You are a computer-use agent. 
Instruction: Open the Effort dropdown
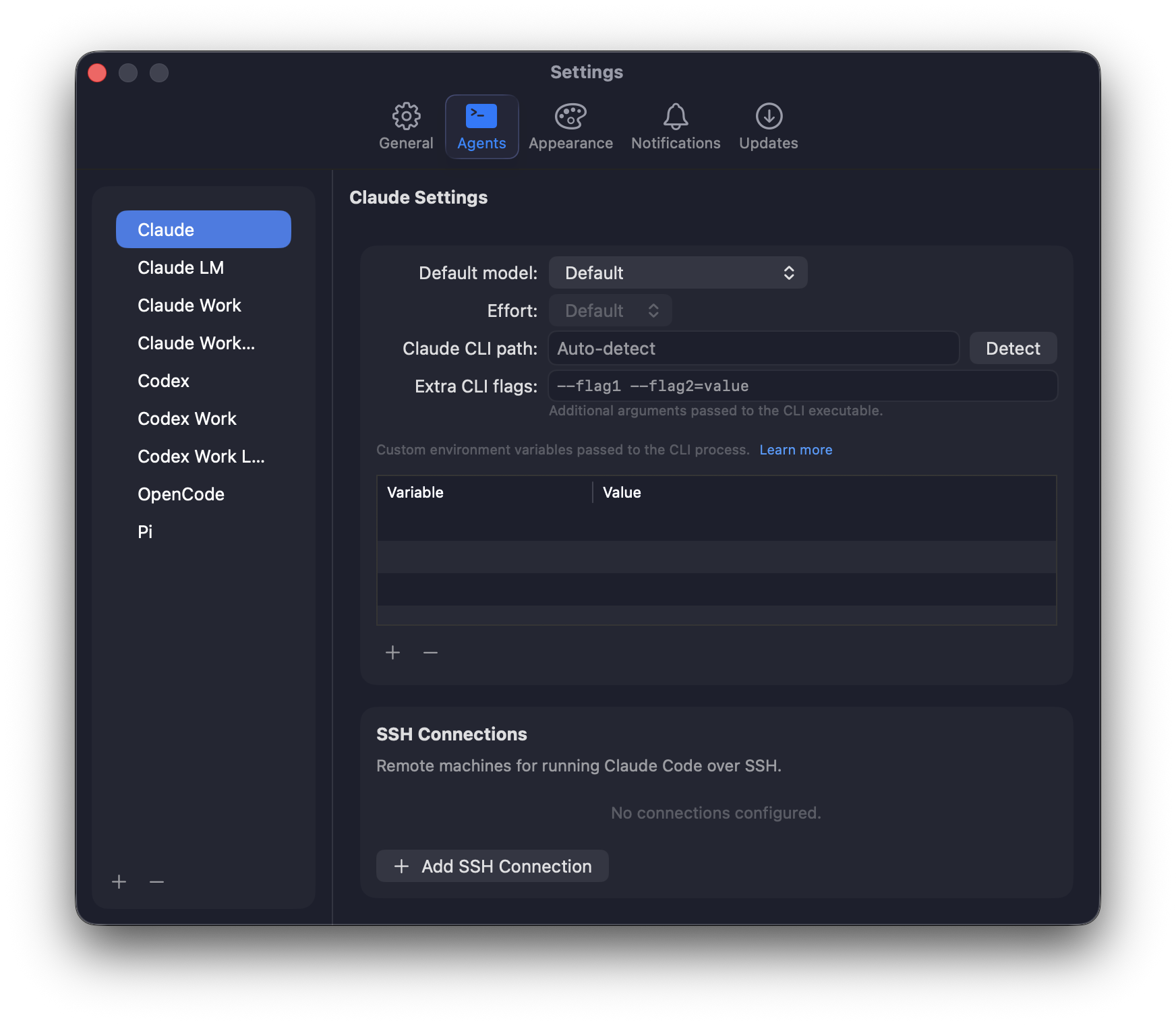click(x=610, y=310)
